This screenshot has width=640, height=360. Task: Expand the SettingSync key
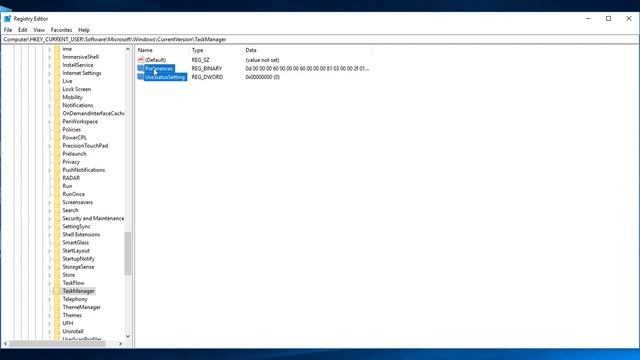(49, 227)
